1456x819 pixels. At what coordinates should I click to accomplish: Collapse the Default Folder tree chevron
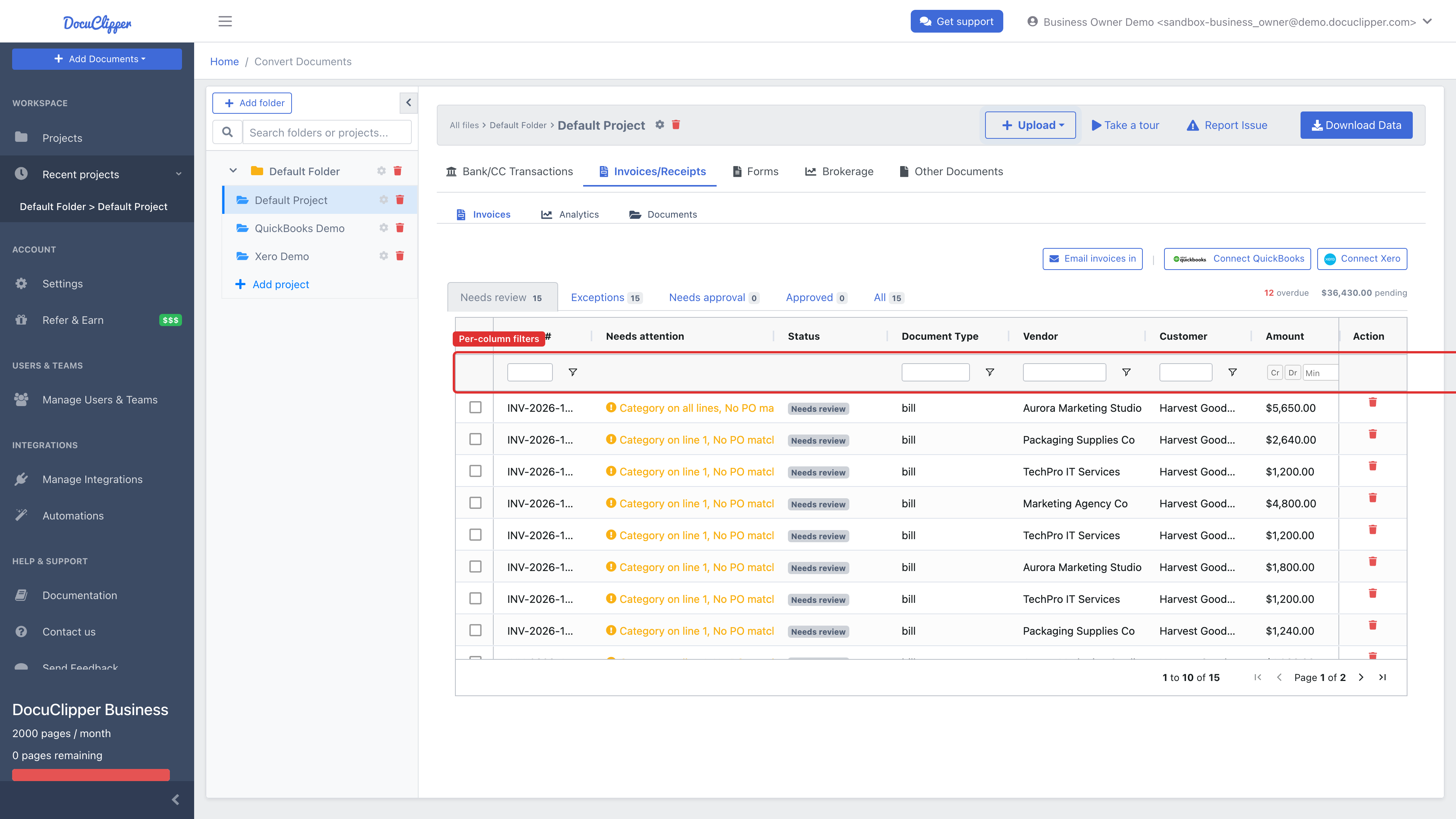point(233,171)
